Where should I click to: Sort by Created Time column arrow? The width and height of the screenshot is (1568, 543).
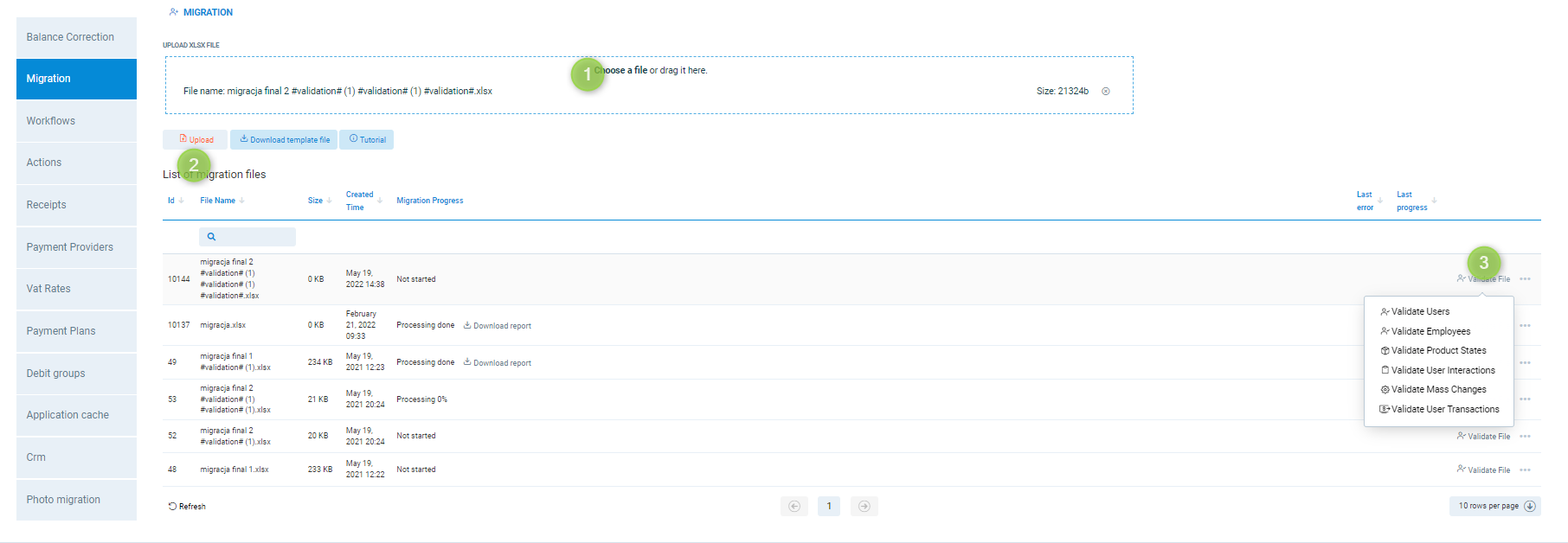(380, 201)
